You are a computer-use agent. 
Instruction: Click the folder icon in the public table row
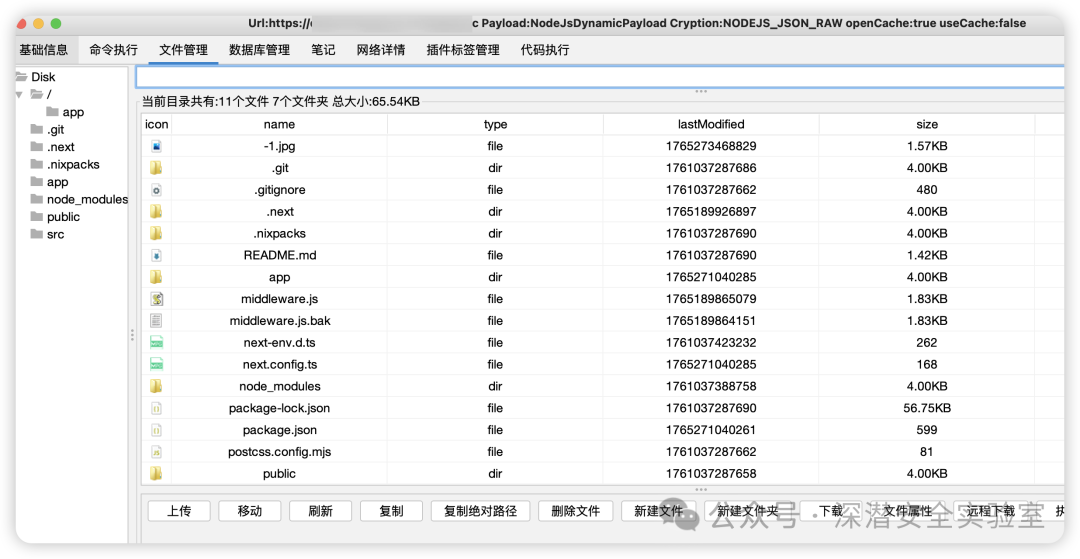156,474
